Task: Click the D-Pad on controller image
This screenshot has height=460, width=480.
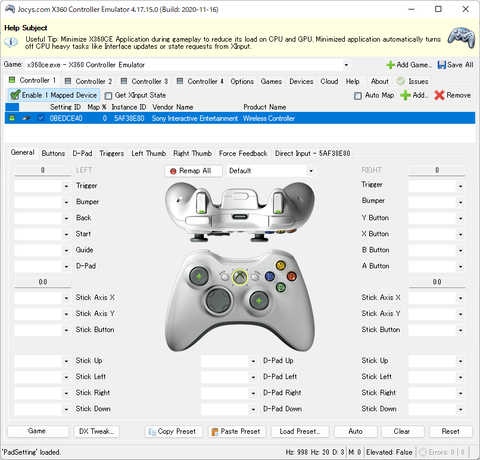Action: point(218,300)
